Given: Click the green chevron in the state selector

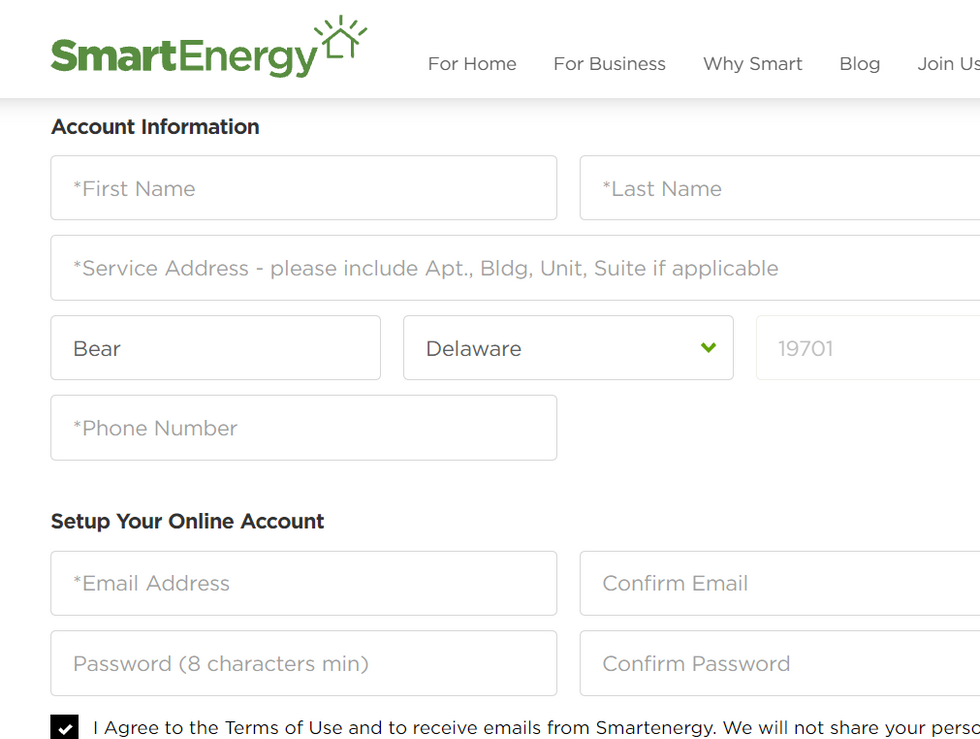Looking at the screenshot, I should [x=708, y=347].
